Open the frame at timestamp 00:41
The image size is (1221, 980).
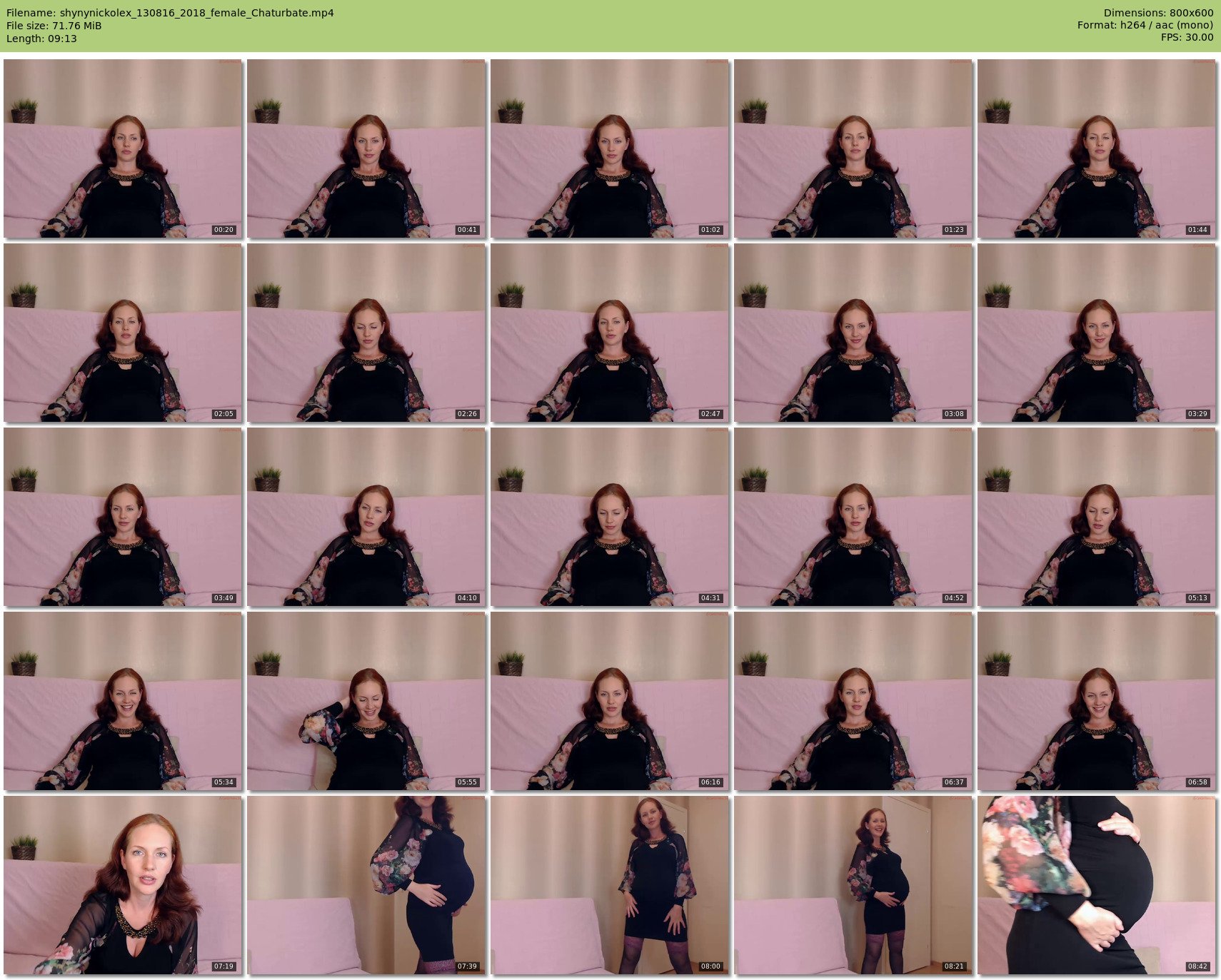(x=366, y=148)
